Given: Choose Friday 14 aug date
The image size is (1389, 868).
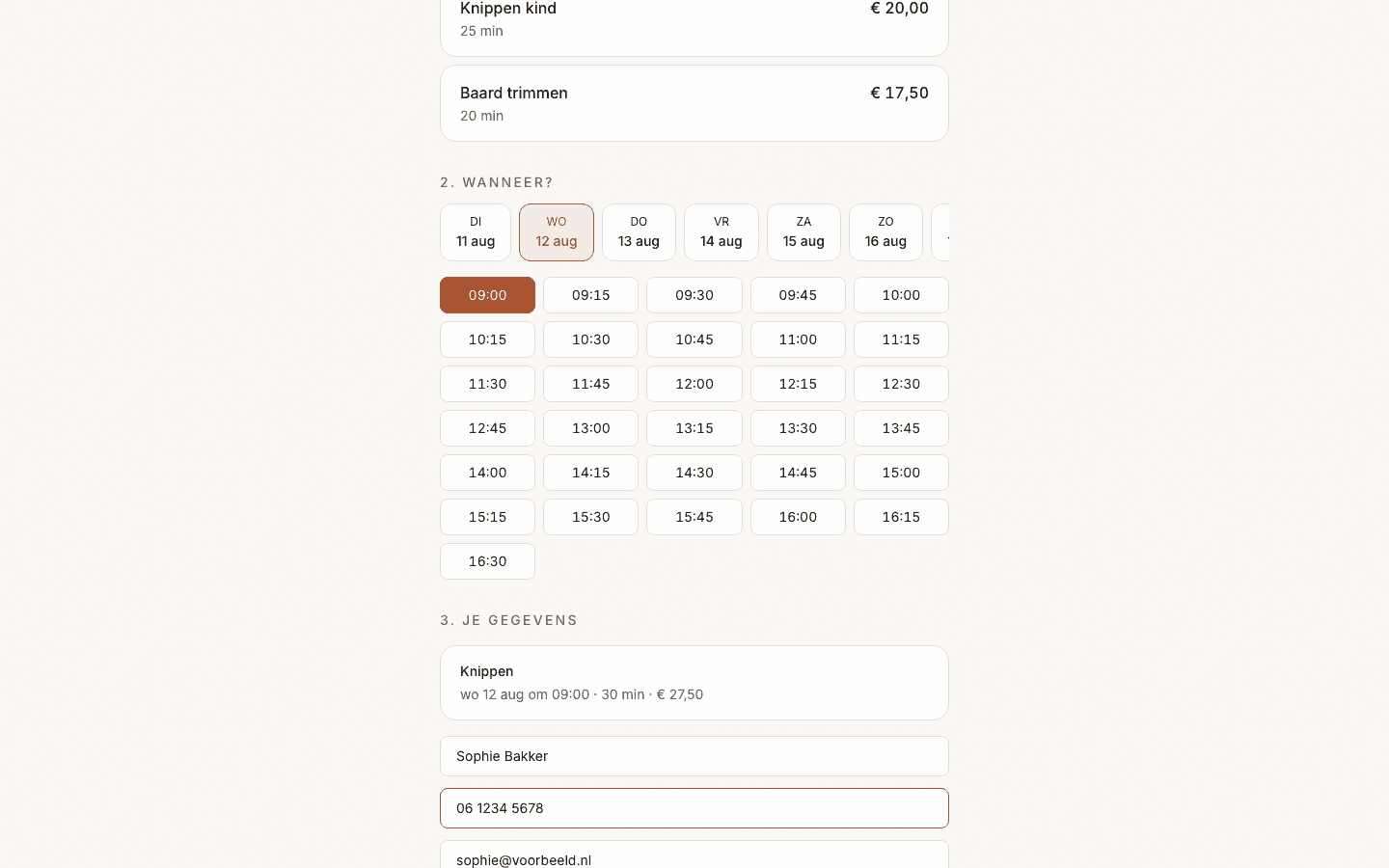Looking at the screenshot, I should [722, 232].
